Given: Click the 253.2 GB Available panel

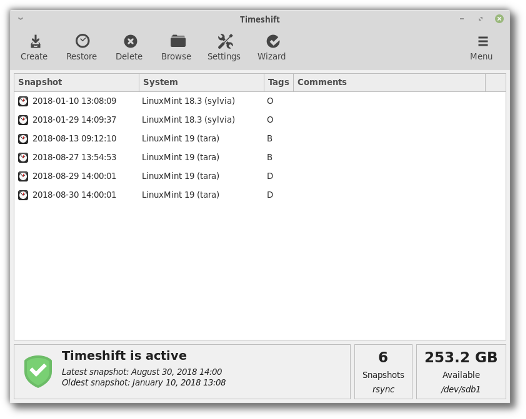Looking at the screenshot, I should point(461,371).
